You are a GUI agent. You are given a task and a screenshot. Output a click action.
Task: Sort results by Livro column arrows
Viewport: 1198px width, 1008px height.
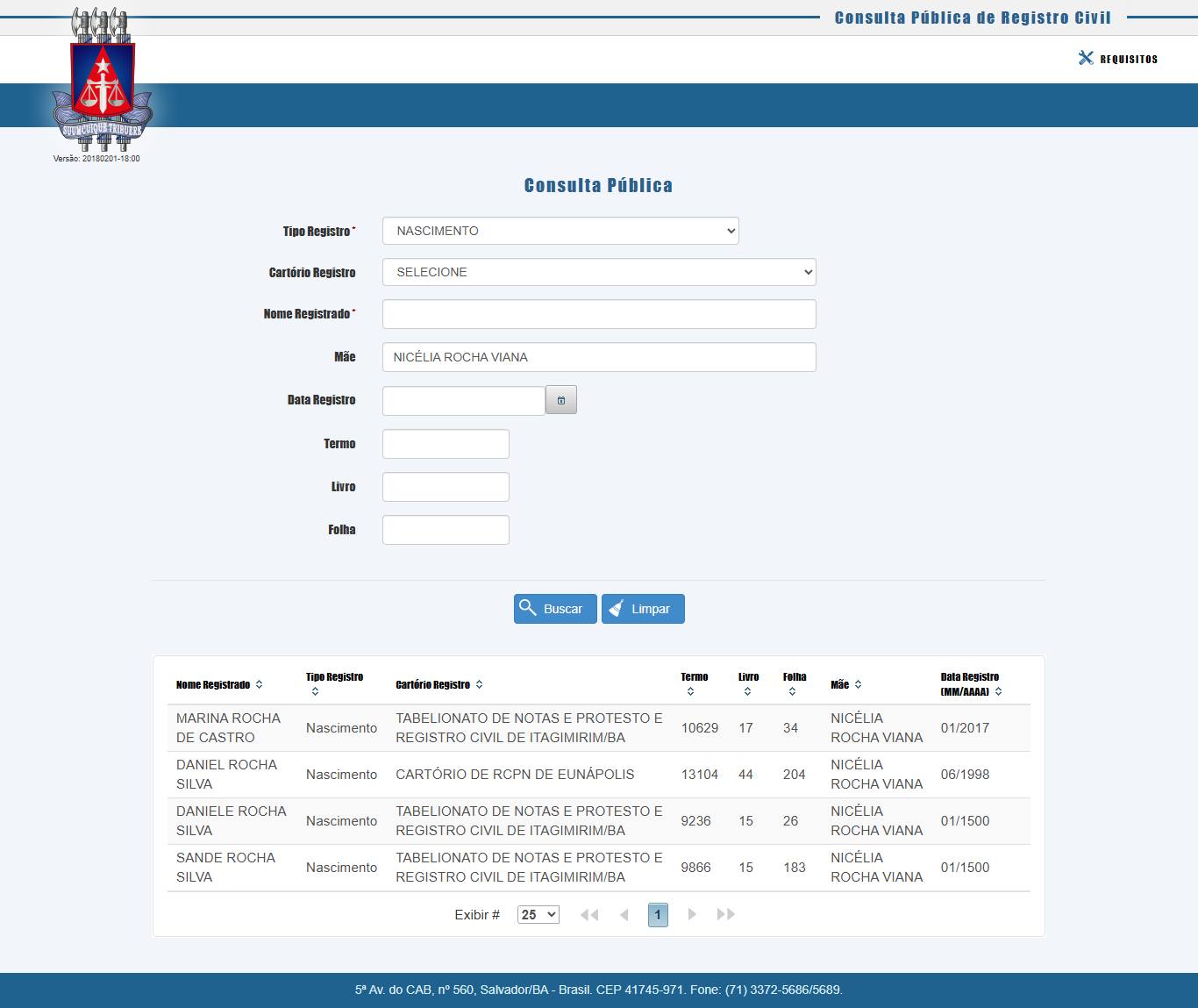(x=747, y=691)
